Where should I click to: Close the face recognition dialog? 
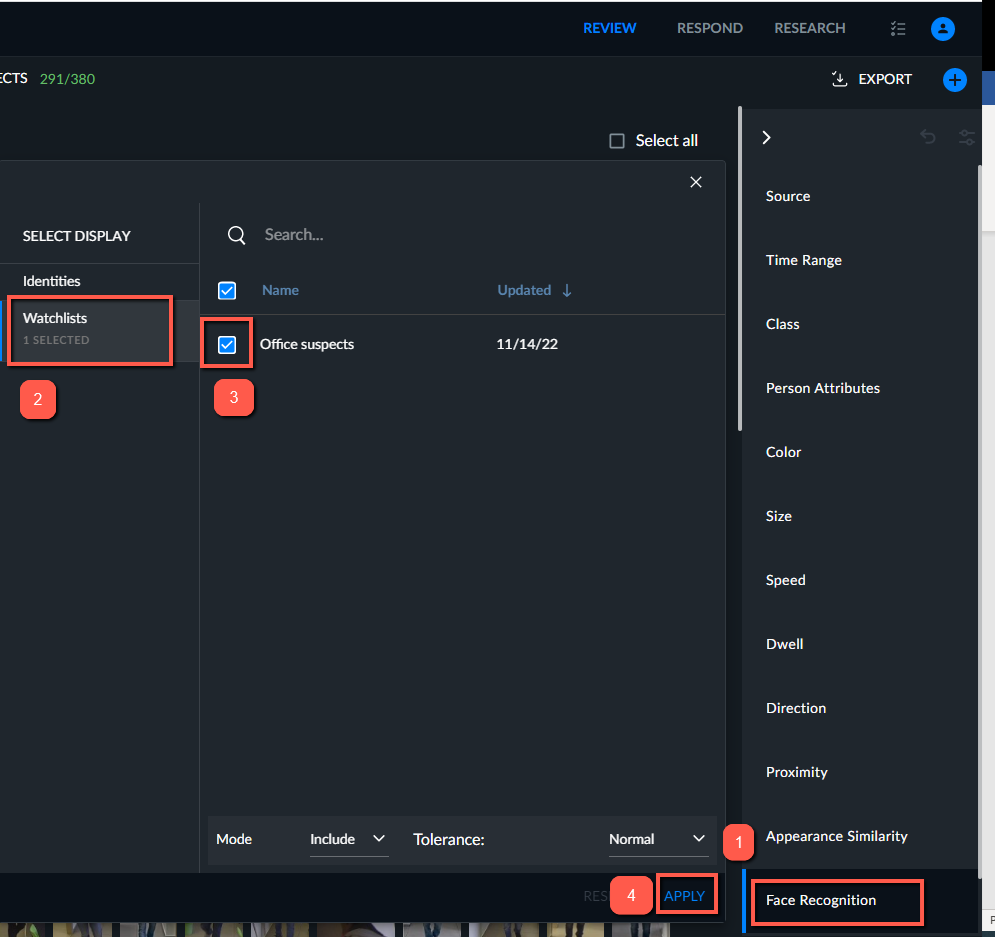point(695,182)
